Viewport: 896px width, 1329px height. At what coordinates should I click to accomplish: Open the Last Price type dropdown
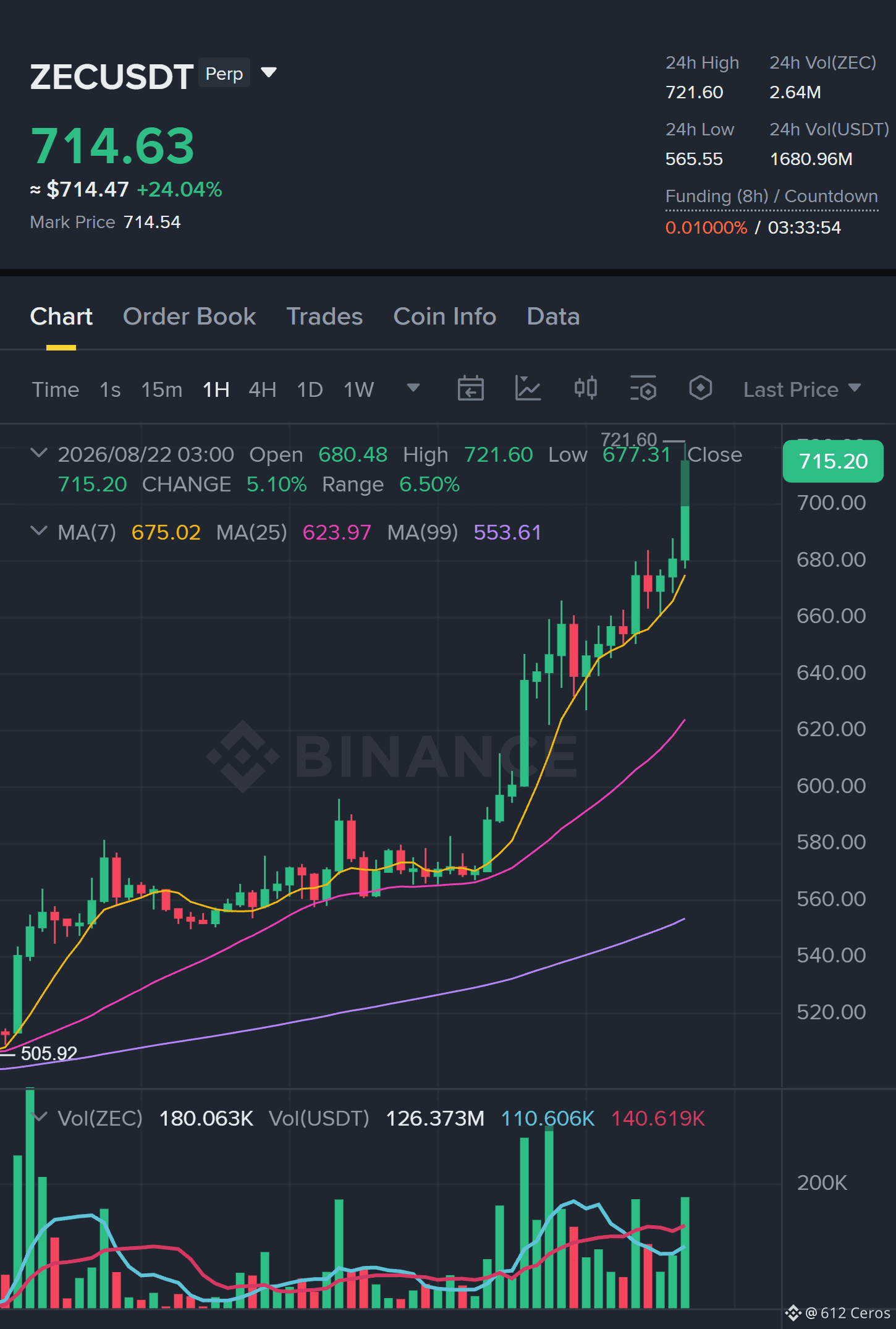pyautogui.click(x=802, y=389)
